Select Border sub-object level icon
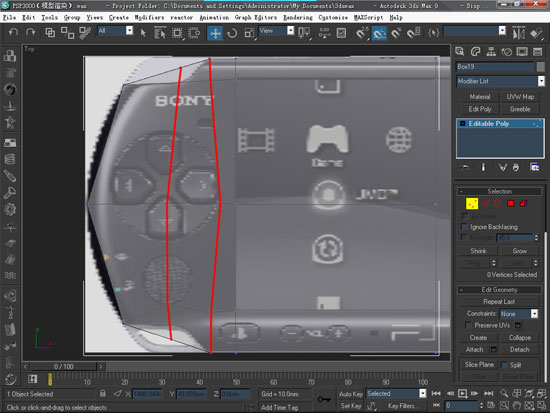The image size is (550, 413). click(497, 203)
